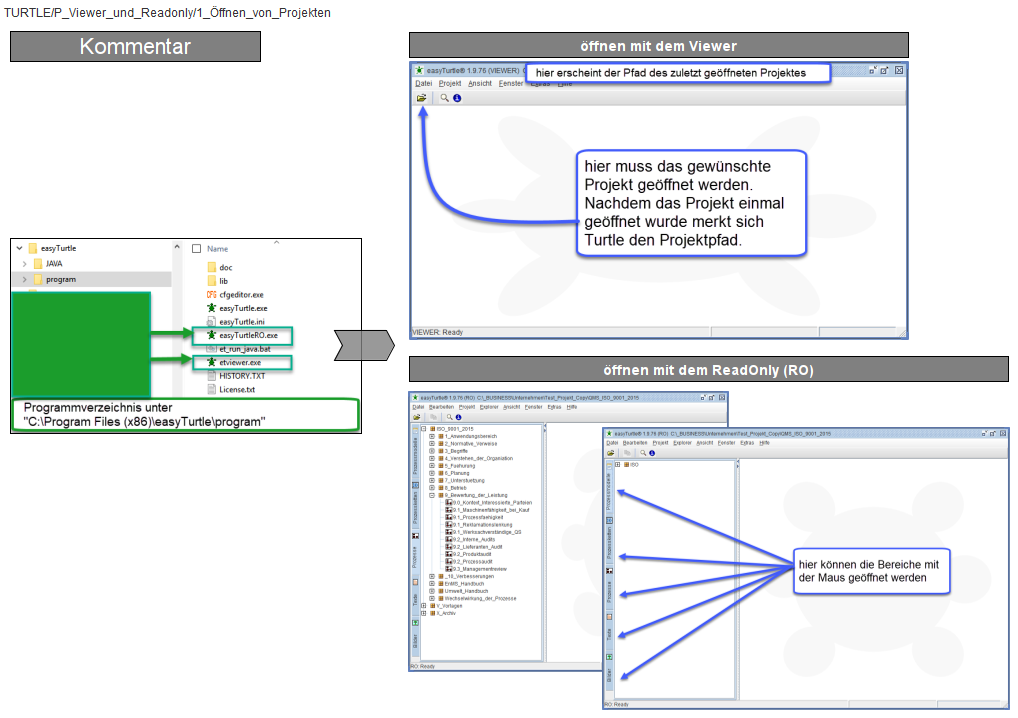Click License.txt document icon
The width and height of the screenshot is (1018, 718).
pyautogui.click(x=211, y=390)
